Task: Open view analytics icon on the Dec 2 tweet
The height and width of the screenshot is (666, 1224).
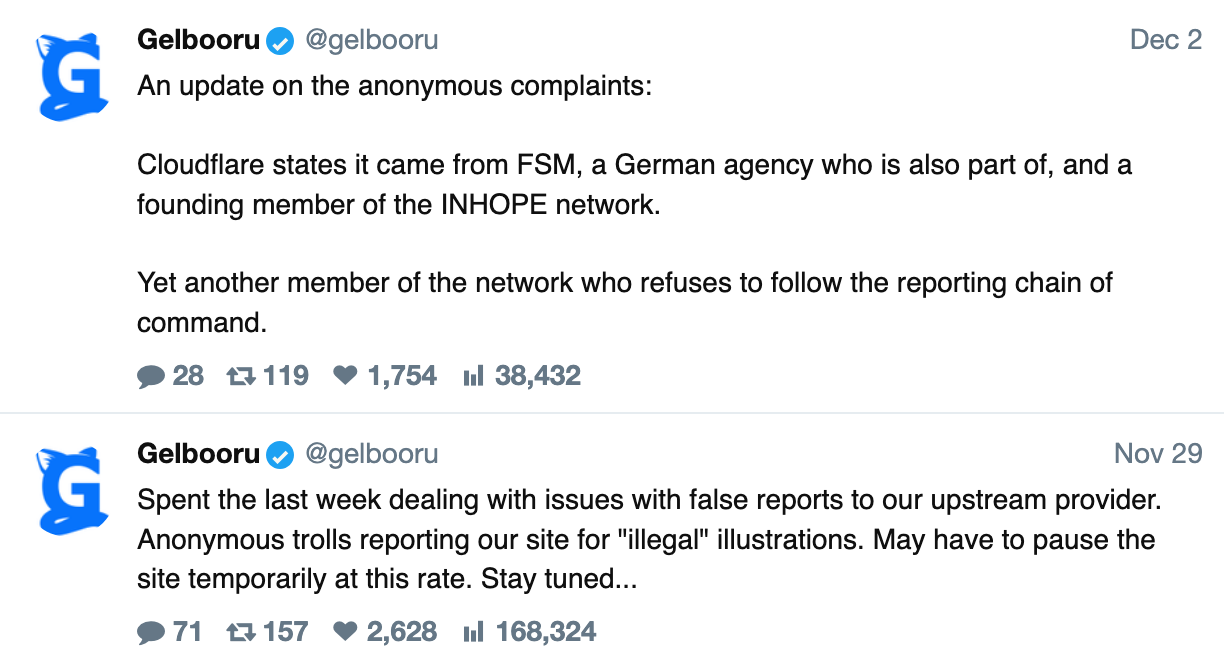Action: tap(474, 376)
